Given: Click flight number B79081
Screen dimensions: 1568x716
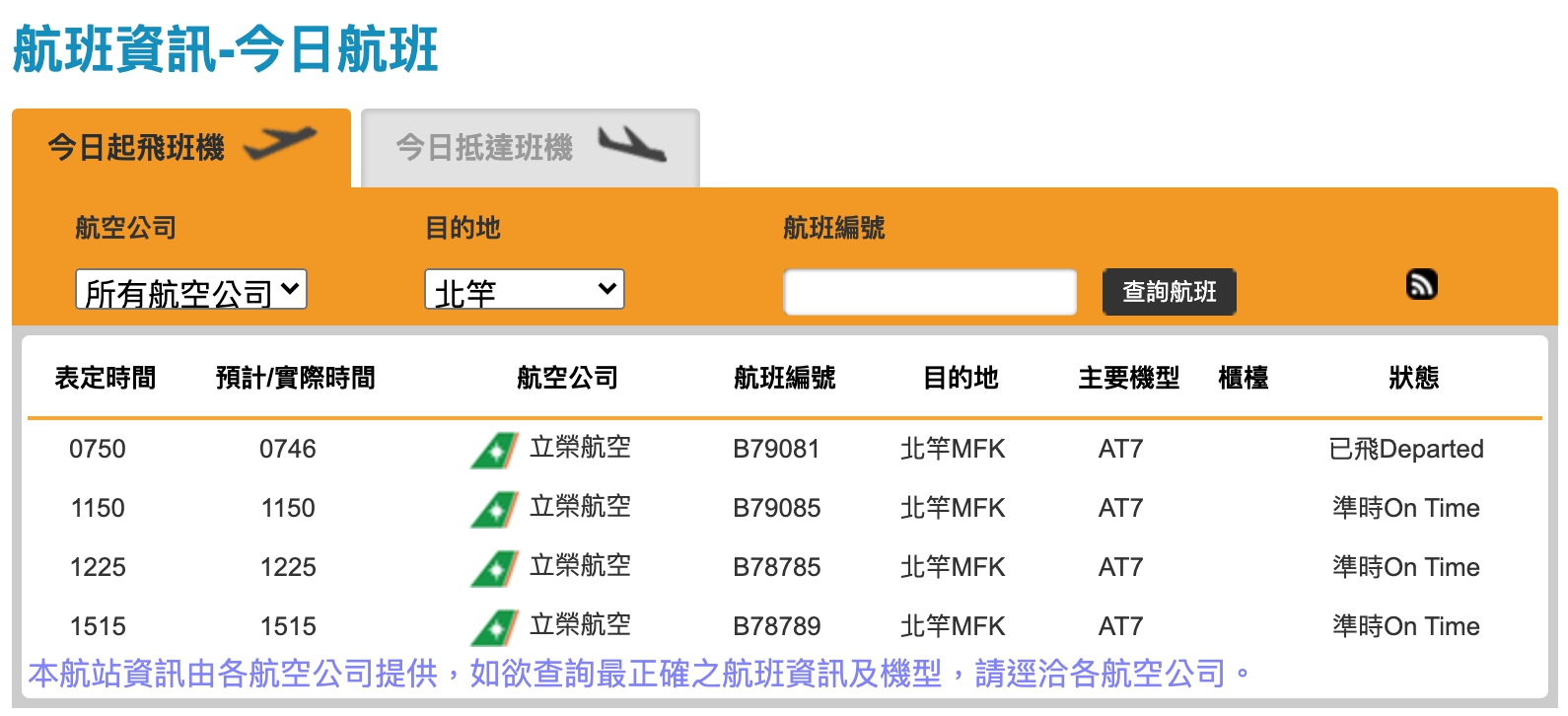Looking at the screenshot, I should click(x=776, y=450).
